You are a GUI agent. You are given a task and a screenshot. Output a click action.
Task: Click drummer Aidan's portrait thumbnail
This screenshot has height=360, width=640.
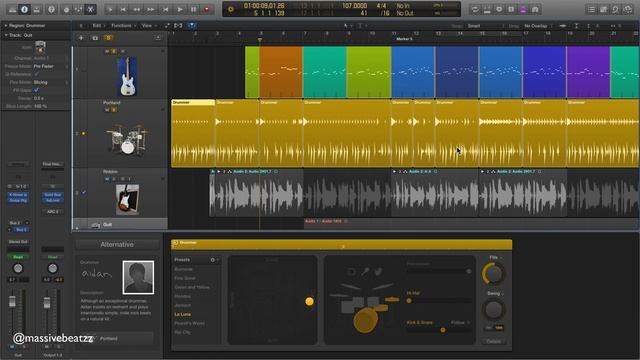[x=138, y=277]
